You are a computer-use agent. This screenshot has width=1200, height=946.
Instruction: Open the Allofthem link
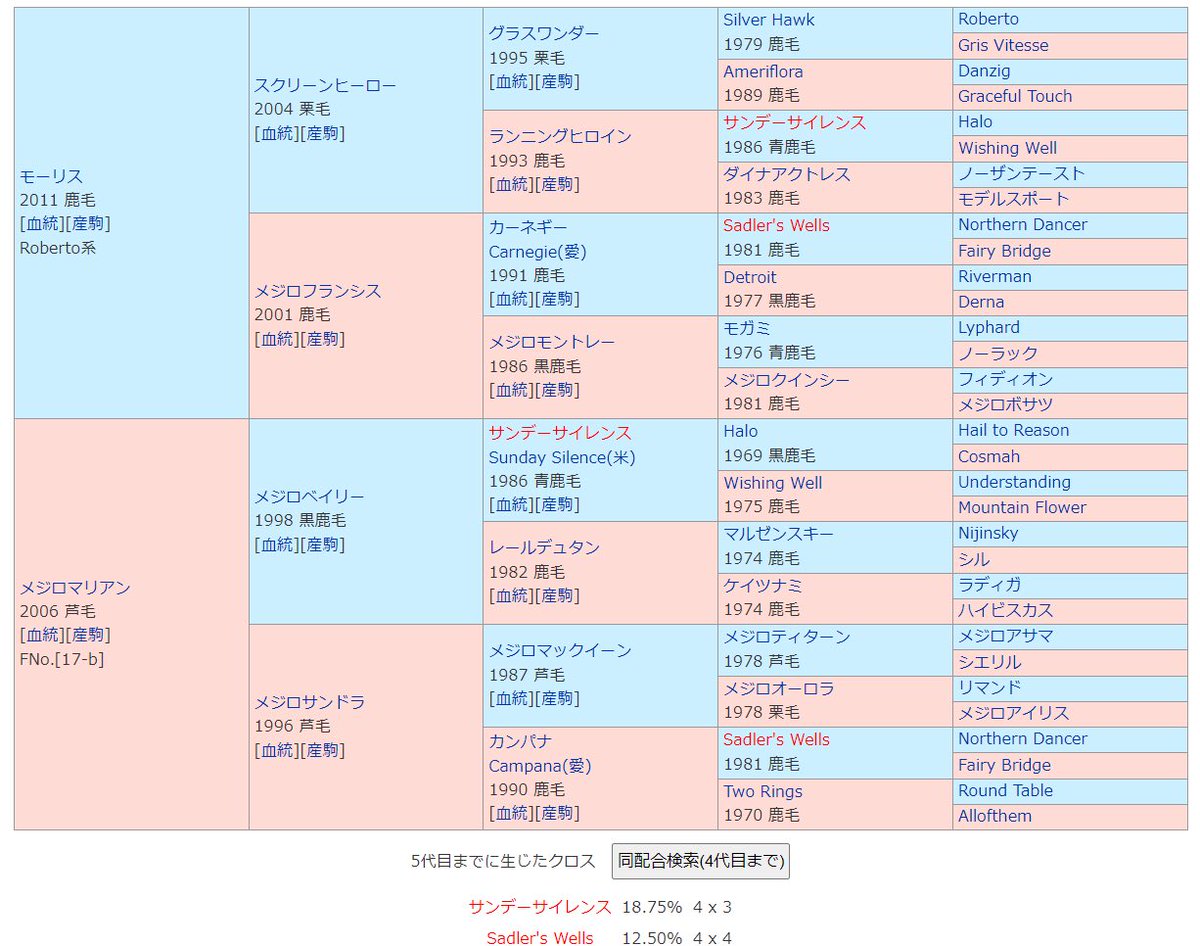(995, 816)
